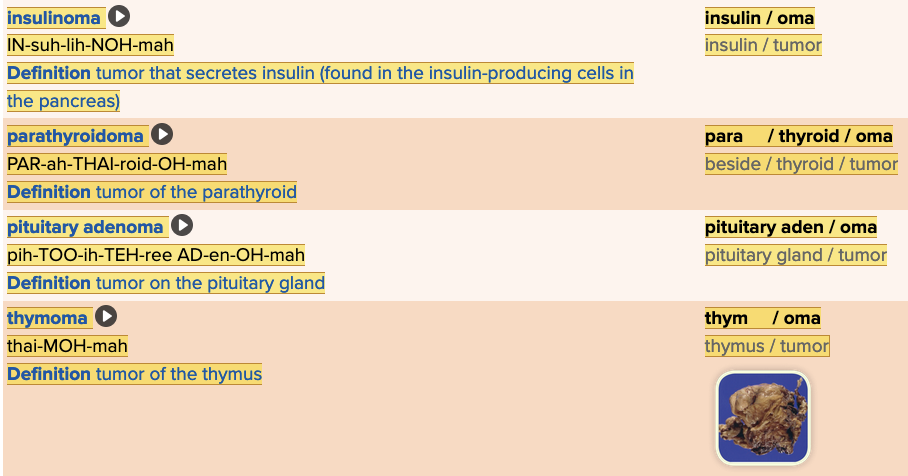908x476 pixels.
Task: Open the thymoma specimen image thumbnail
Action: tap(763, 418)
